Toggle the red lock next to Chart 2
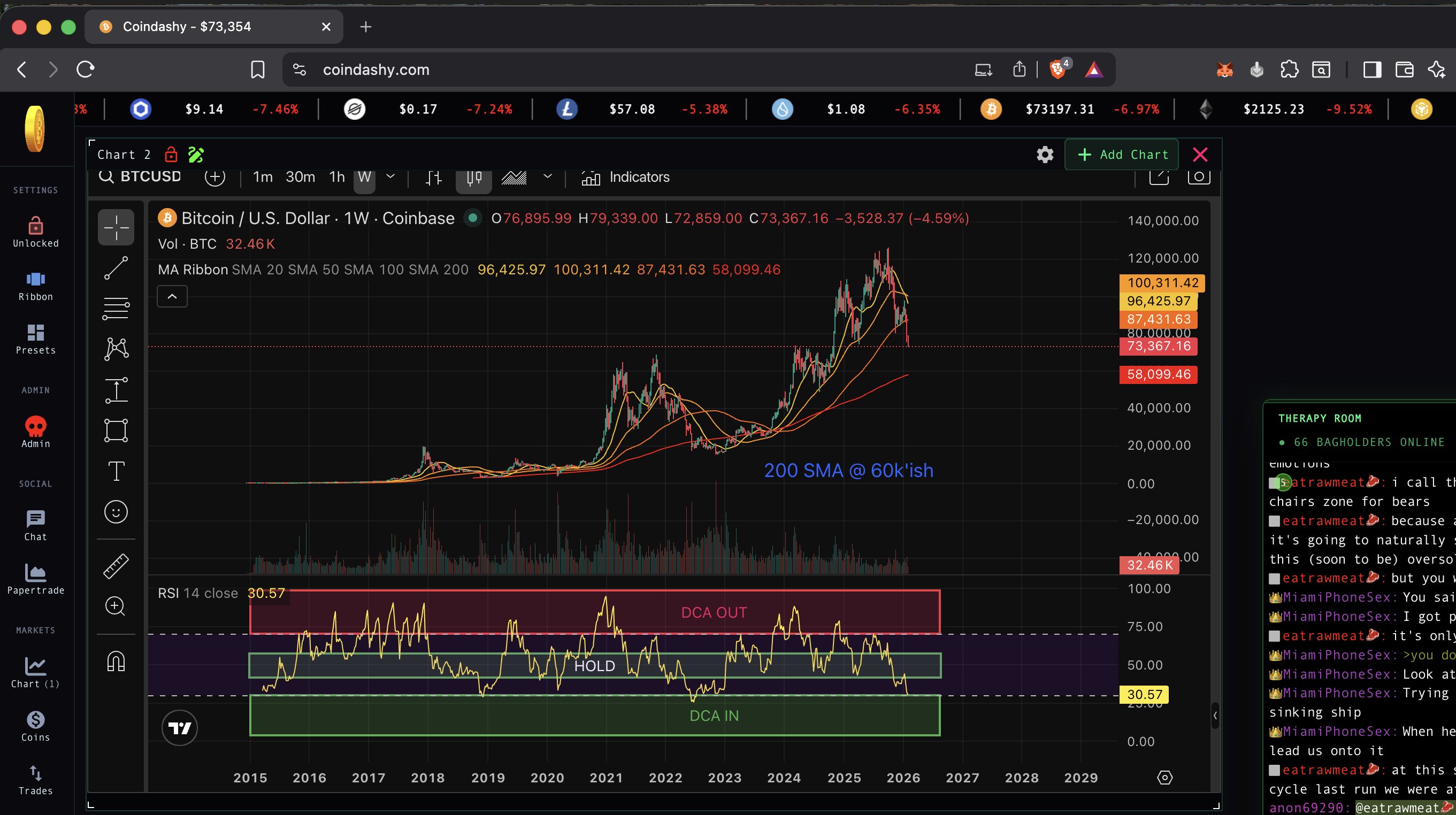Image resolution: width=1456 pixels, height=815 pixels. tap(171, 155)
